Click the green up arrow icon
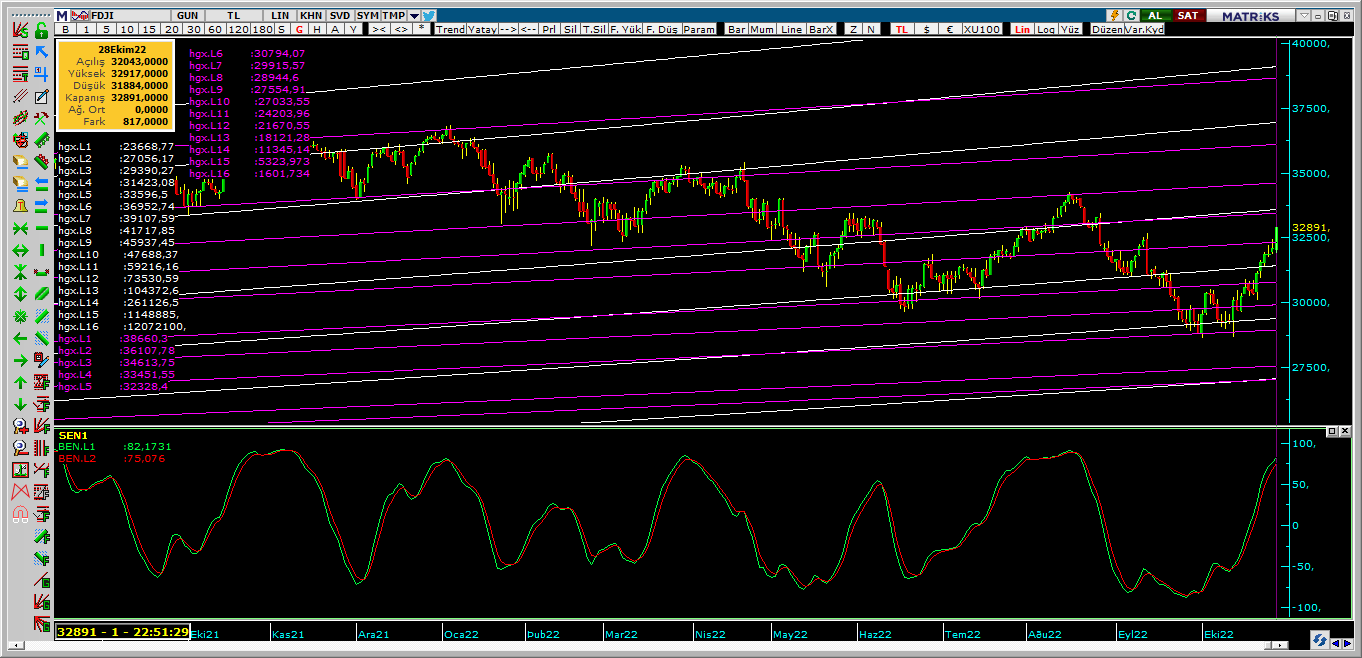This screenshot has height=658, width=1362. 20,381
